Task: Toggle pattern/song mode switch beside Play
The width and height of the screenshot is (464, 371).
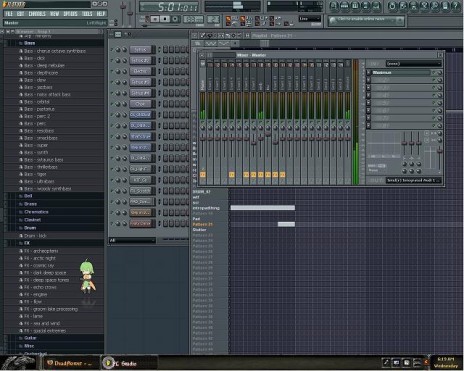Action: 147,19
